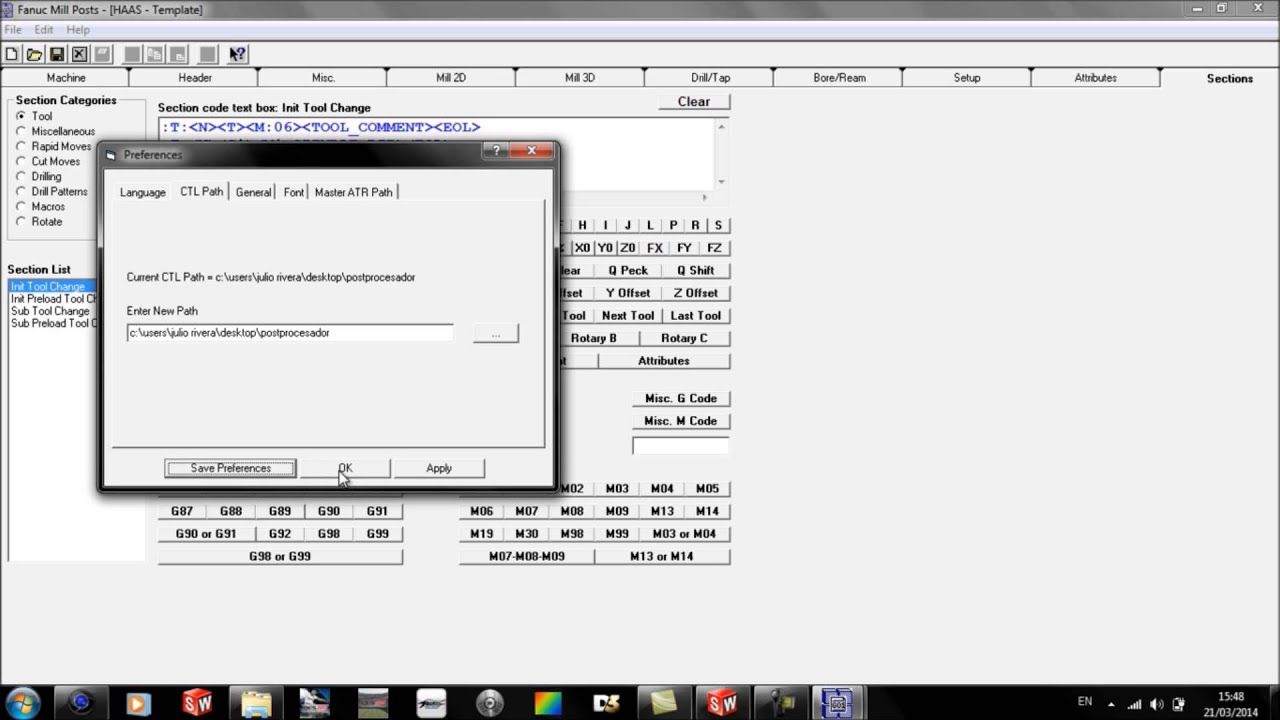1280x720 pixels.
Task: Open the Bore/Ream tab
Action: (x=839, y=78)
